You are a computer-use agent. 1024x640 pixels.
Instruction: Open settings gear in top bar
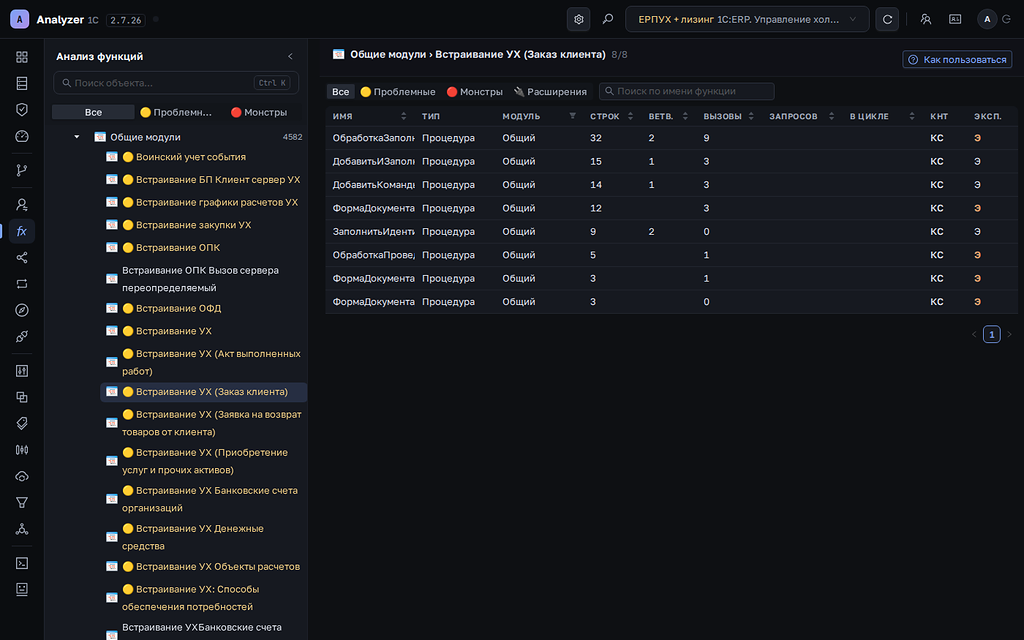578,20
